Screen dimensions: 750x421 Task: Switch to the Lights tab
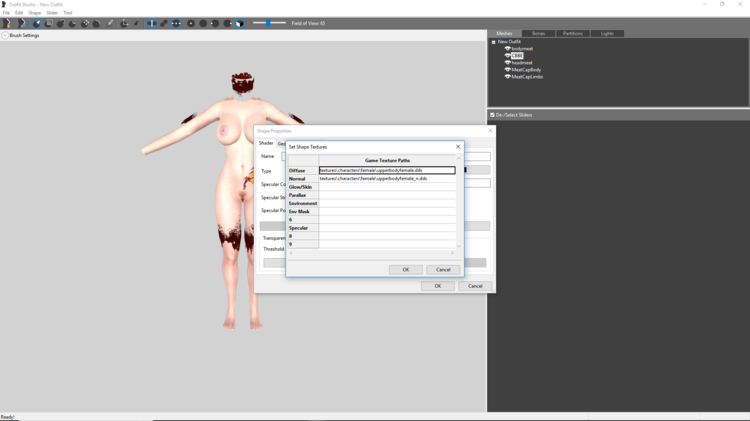click(607, 33)
